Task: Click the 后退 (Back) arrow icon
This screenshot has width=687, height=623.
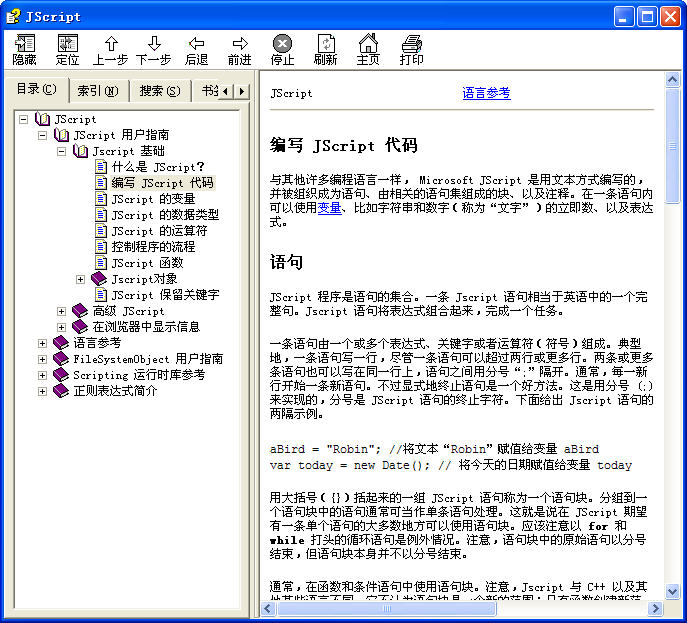Action: 197,44
